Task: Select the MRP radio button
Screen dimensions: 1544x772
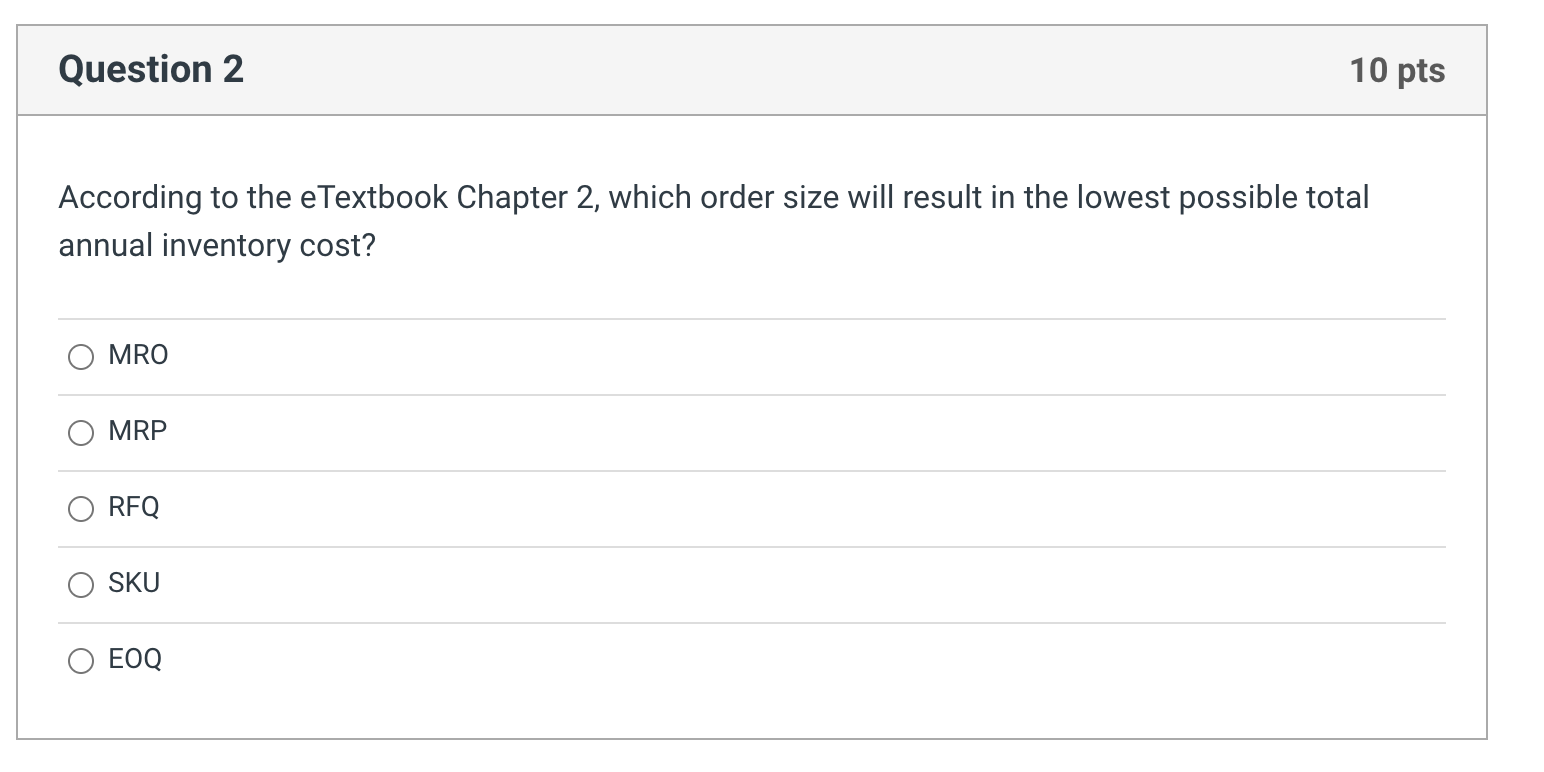Action: point(80,433)
